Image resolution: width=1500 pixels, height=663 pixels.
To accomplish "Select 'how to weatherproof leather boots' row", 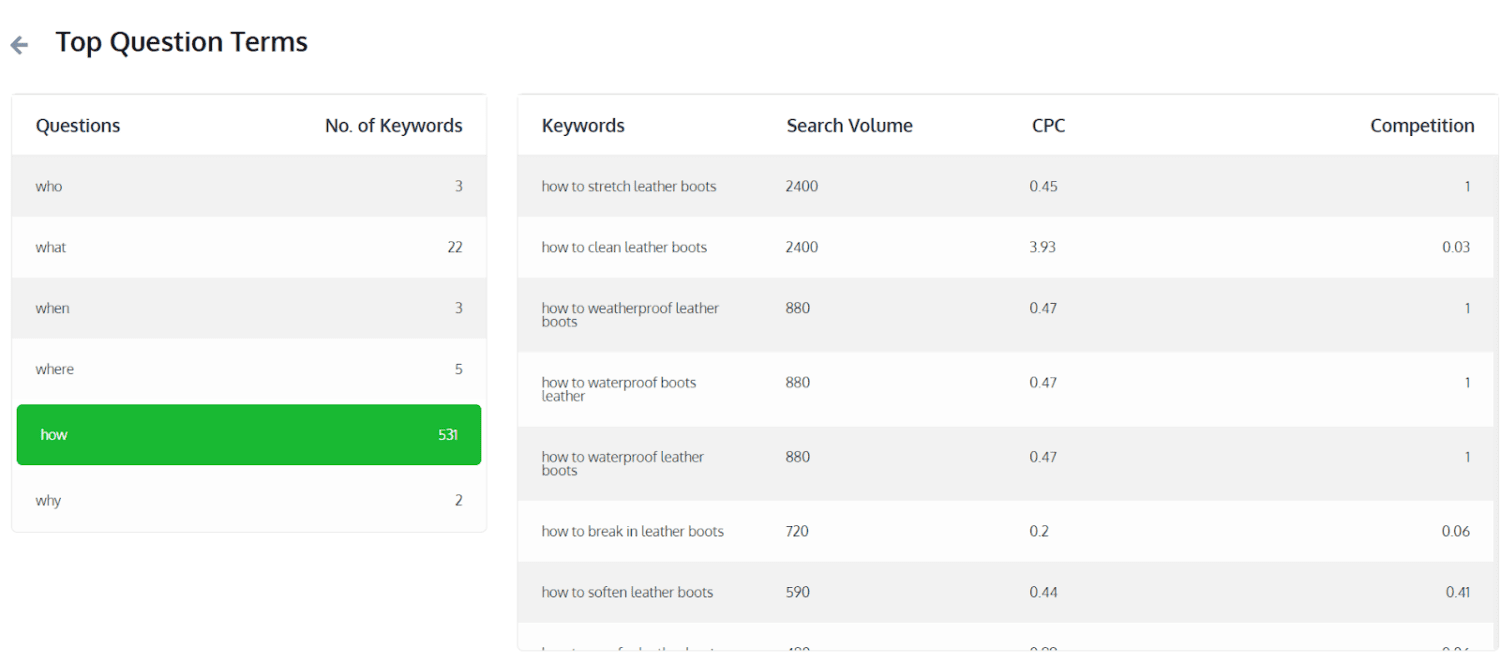I will 630,314.
